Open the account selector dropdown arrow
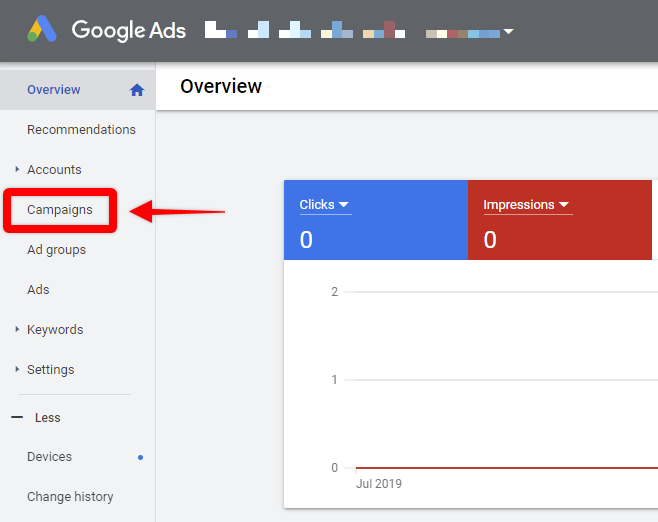 coord(508,31)
